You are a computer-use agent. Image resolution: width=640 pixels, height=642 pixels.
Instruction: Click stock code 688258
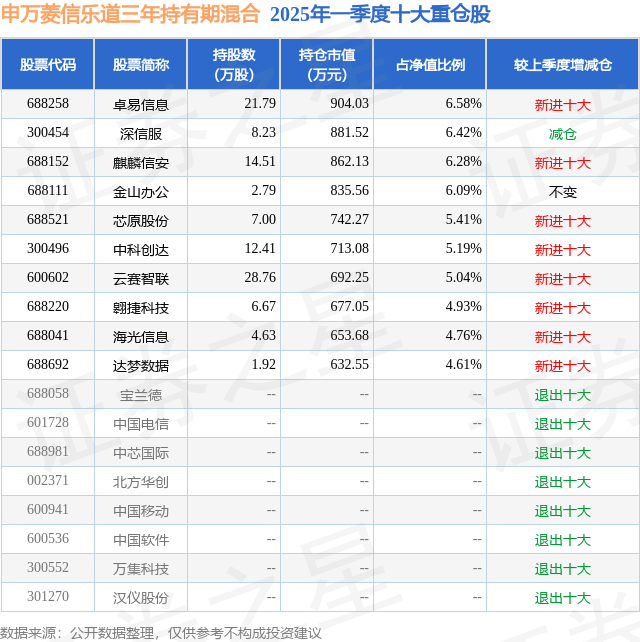point(48,103)
